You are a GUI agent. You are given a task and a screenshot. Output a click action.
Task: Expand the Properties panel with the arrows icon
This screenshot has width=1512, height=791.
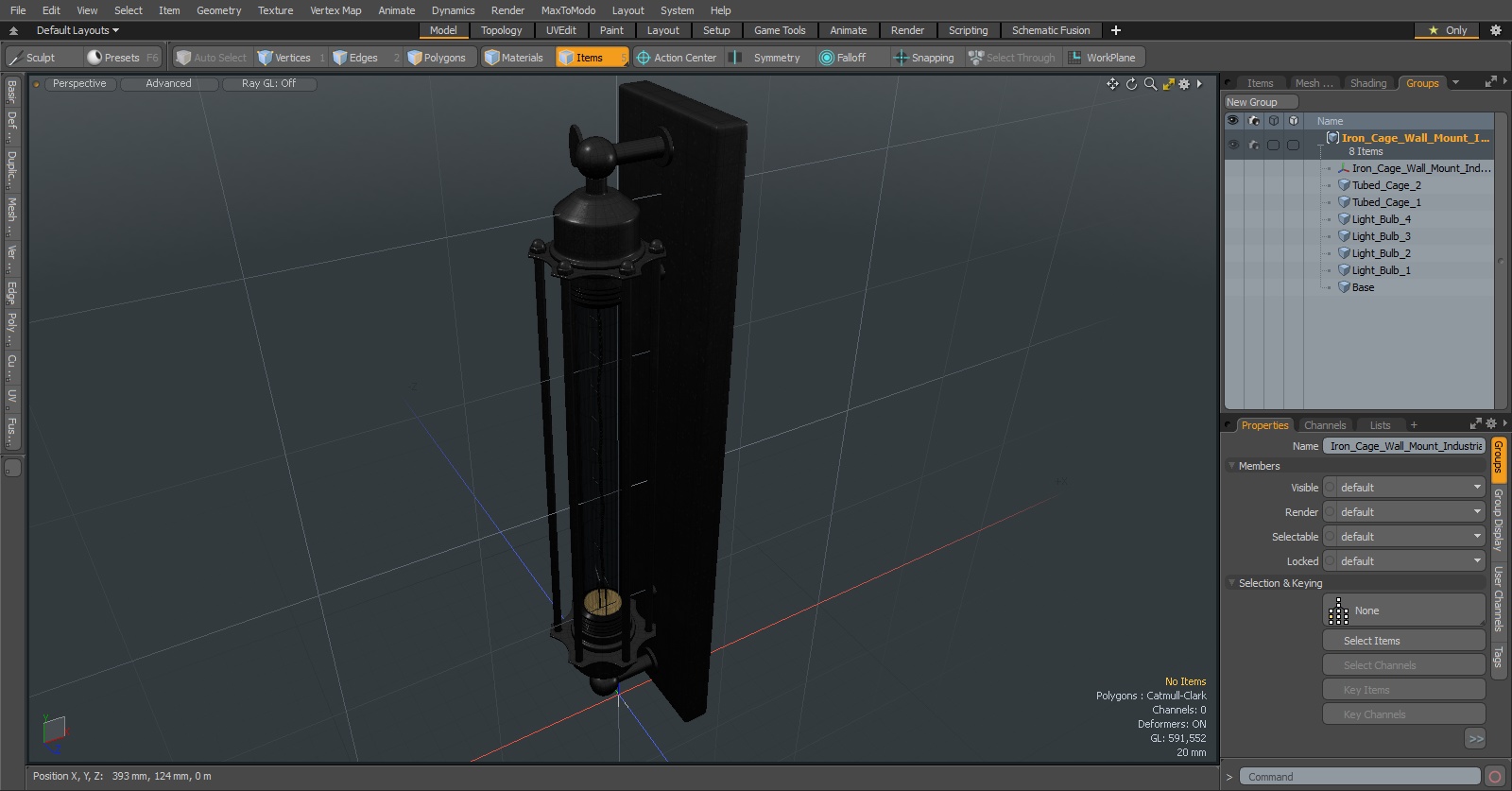coord(1476,424)
